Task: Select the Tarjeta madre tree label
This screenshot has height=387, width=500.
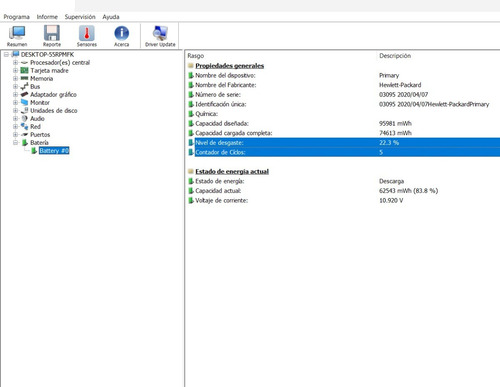Action: (49, 70)
